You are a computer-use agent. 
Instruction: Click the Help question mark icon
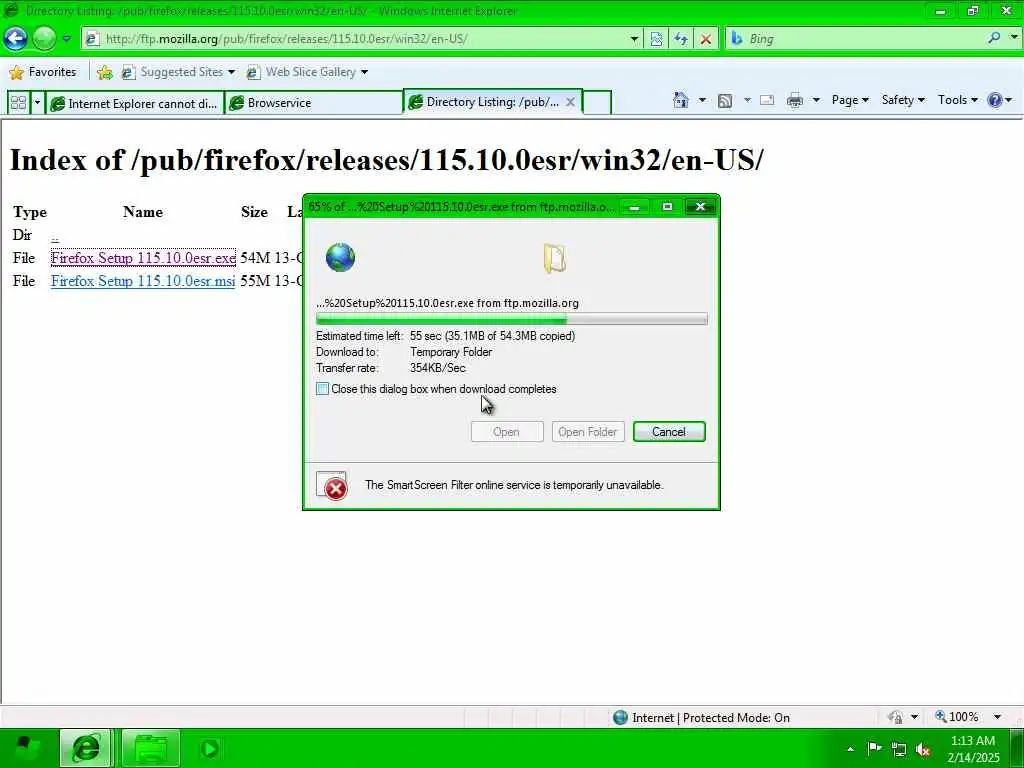tap(995, 100)
